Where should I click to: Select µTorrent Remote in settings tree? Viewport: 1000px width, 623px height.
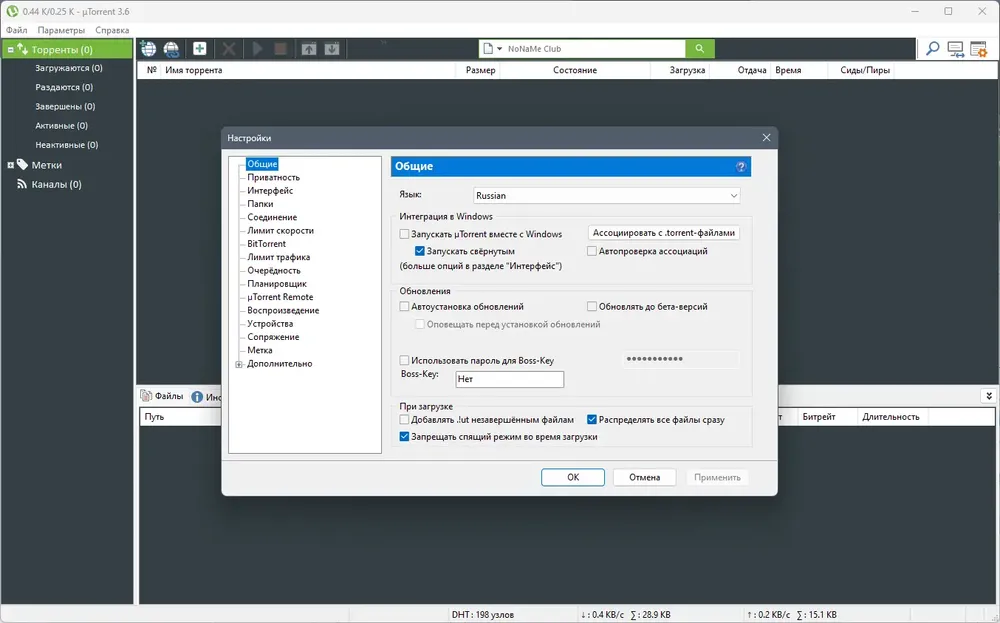(x=280, y=297)
